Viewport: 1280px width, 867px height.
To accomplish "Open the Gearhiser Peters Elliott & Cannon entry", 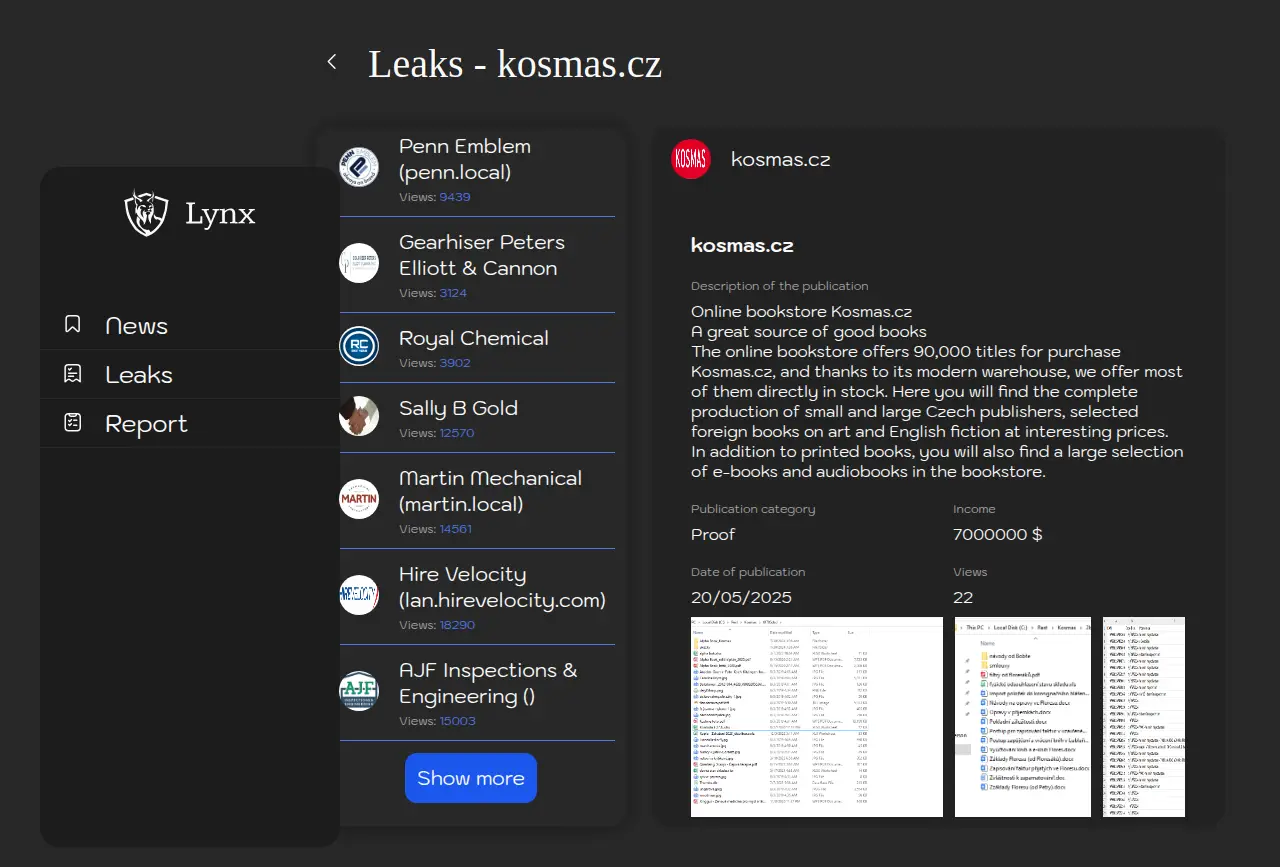I will tap(481, 255).
